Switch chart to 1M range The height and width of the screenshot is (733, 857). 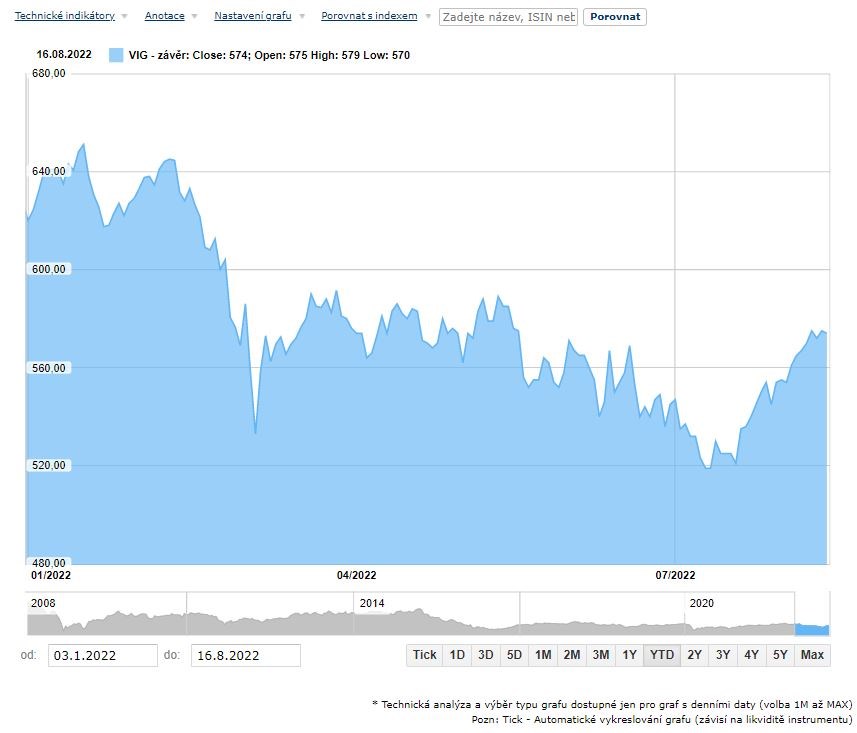coord(543,655)
